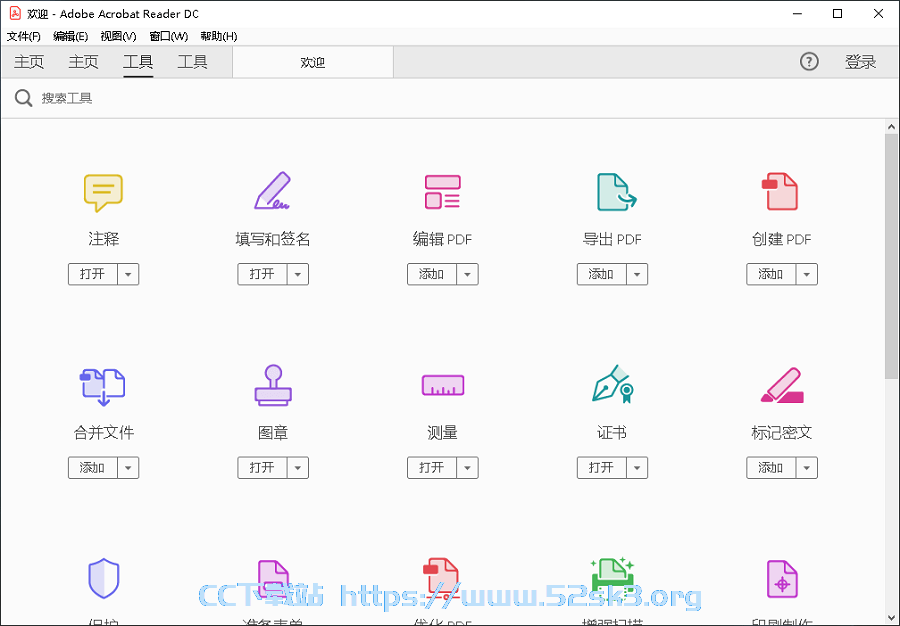Click the 测量 label text
Viewport: 900px width, 626px height.
point(443,432)
